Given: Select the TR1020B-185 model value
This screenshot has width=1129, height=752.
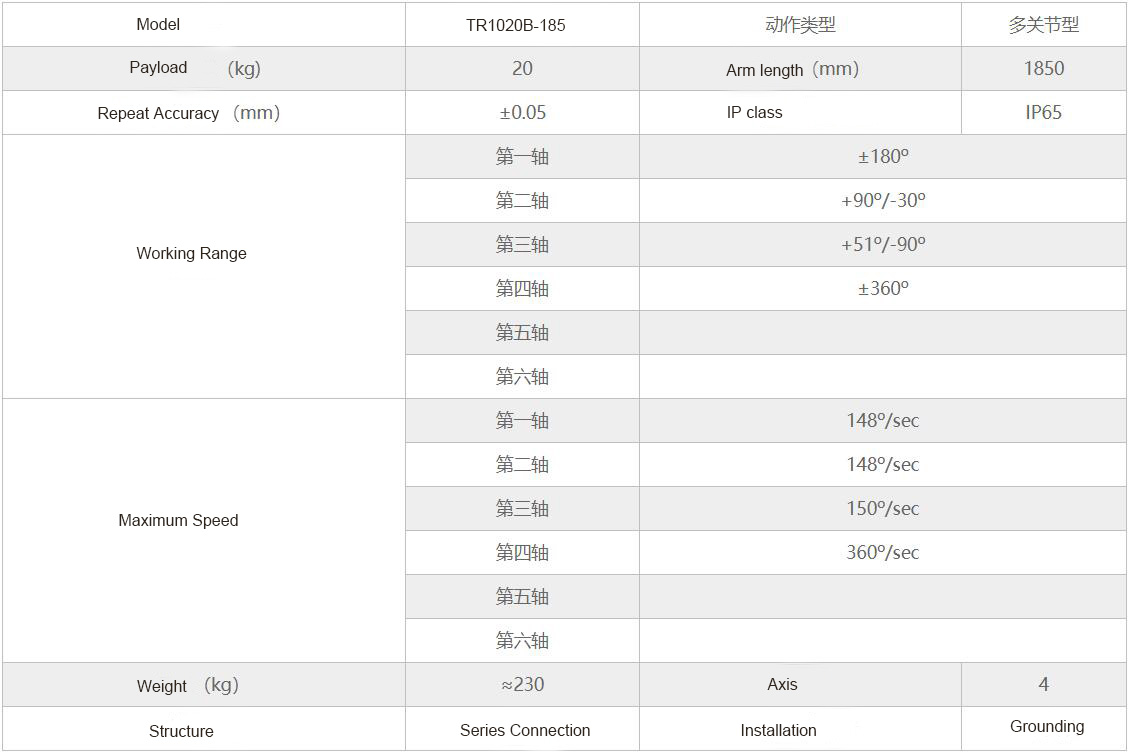Looking at the screenshot, I should 516,25.
